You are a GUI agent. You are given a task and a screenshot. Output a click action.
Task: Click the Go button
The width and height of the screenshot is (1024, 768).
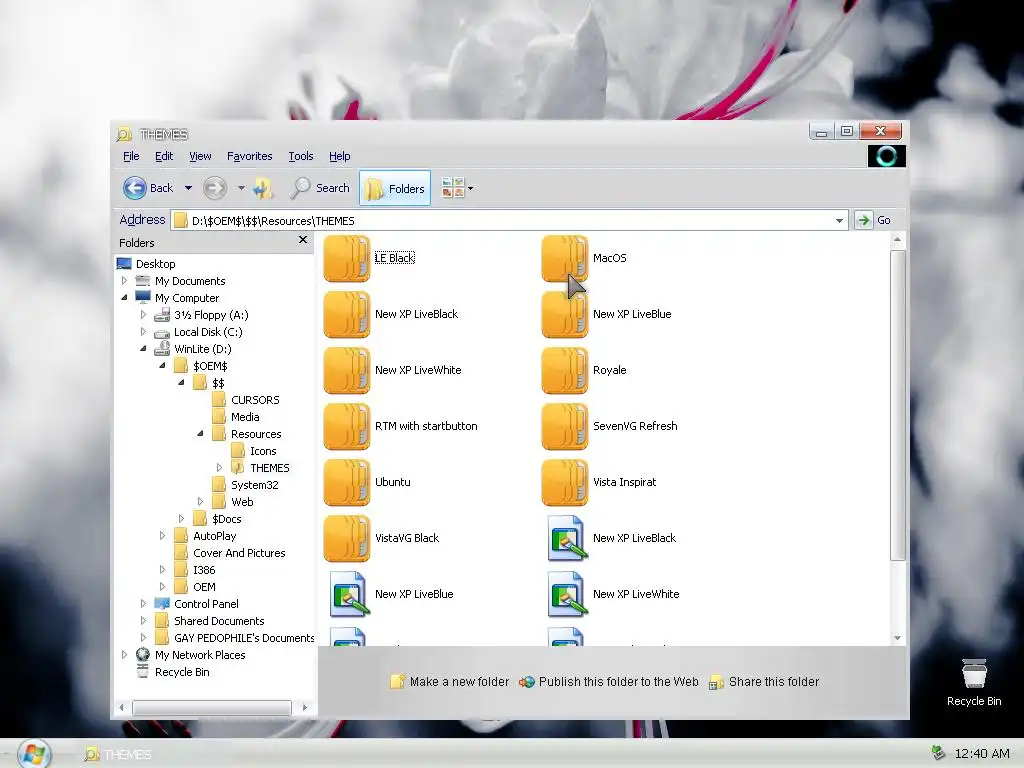point(874,220)
